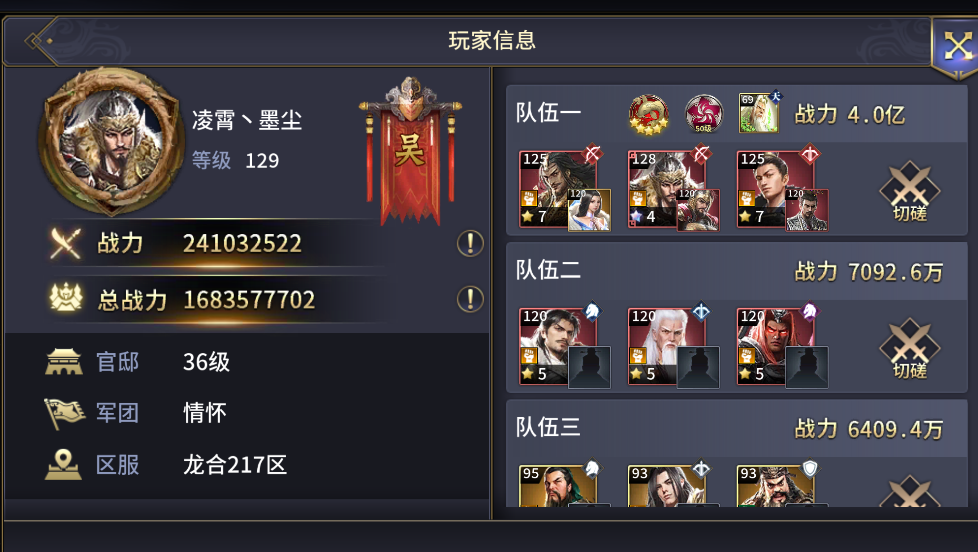Screen dimensions: 978x552
Task: Tap the info icon beside 总战力 value
Action: tap(470, 299)
